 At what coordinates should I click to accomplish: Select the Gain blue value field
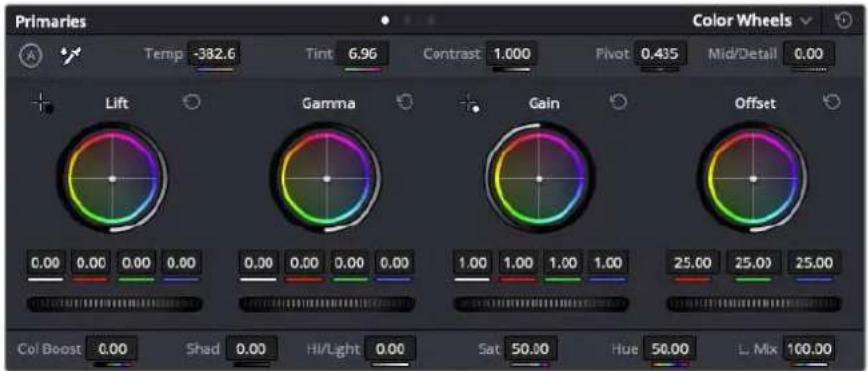(607, 263)
